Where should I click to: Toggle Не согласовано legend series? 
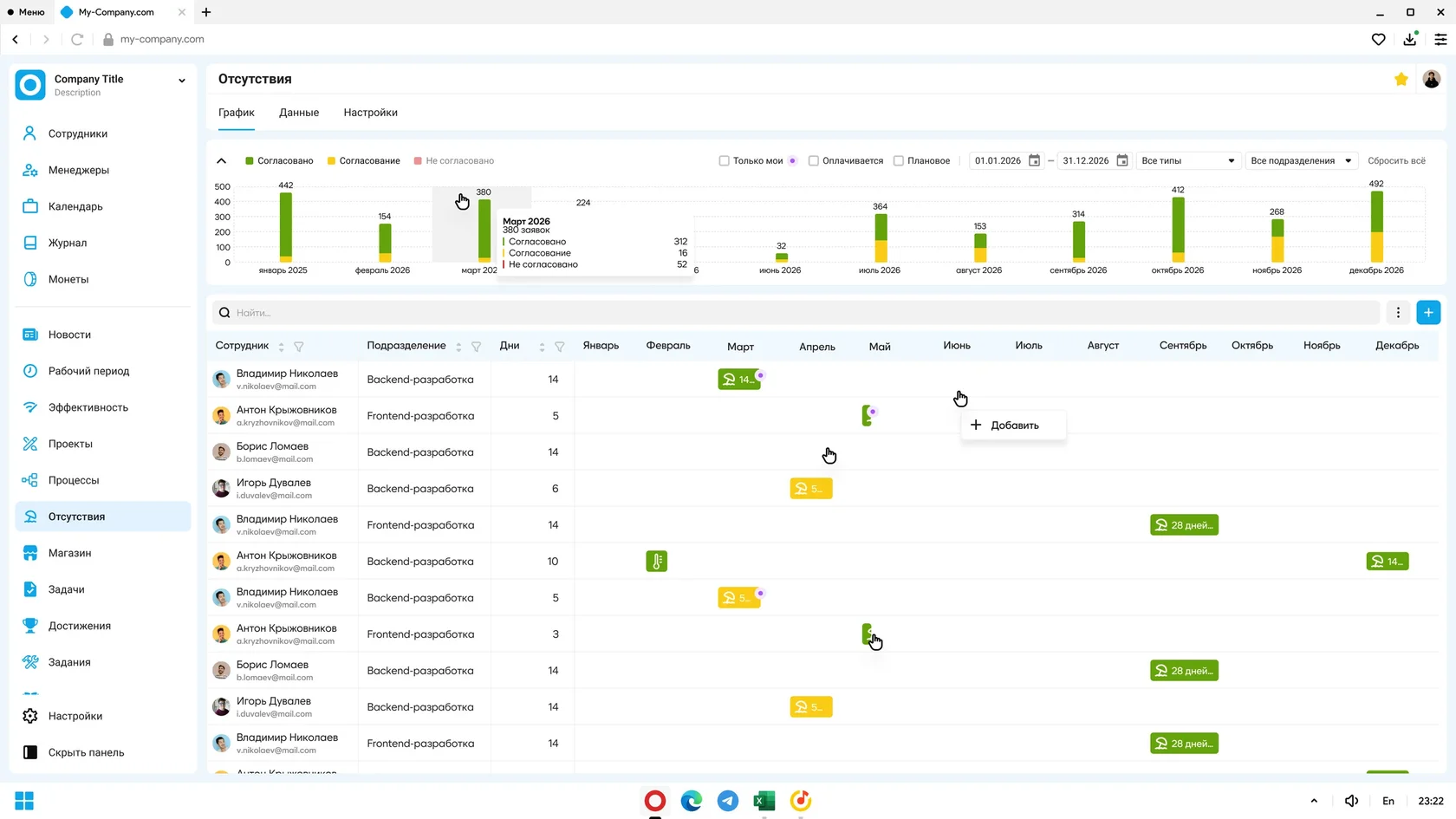[x=454, y=160]
